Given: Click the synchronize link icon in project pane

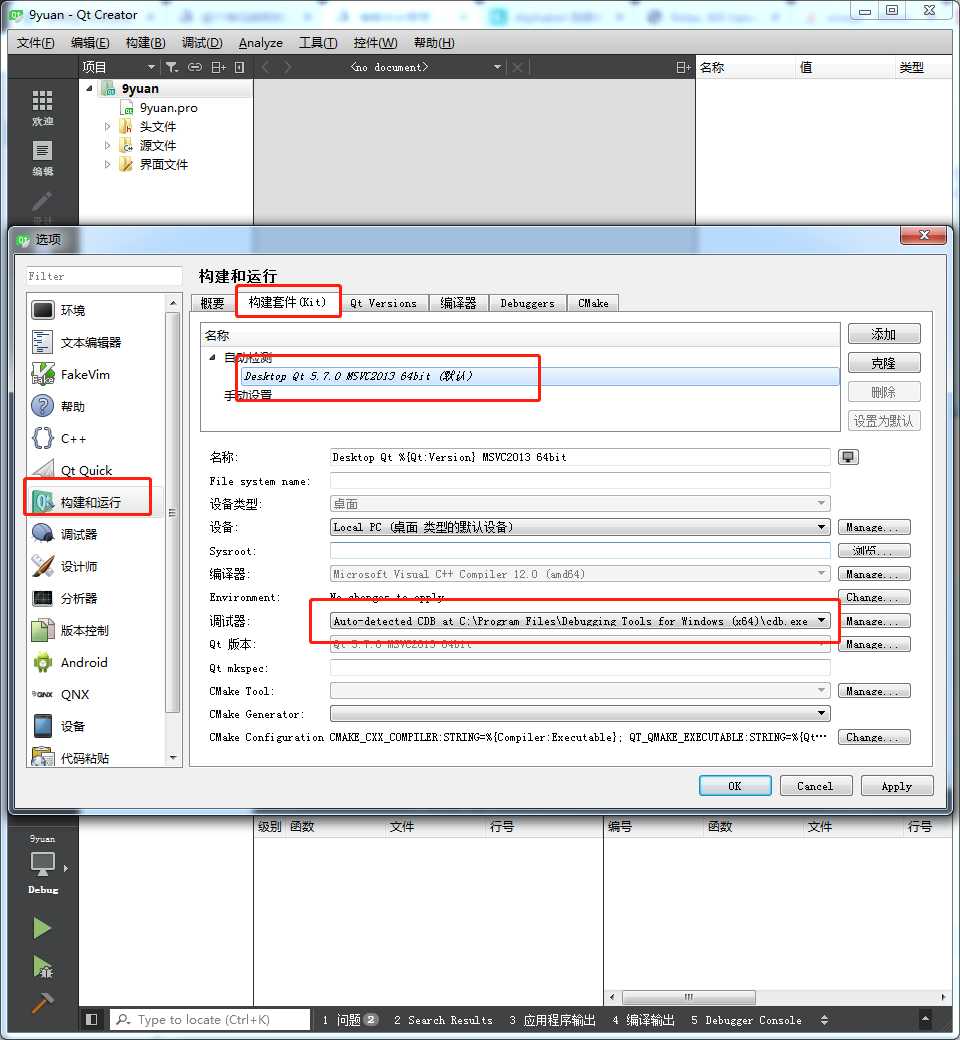Looking at the screenshot, I should point(195,67).
